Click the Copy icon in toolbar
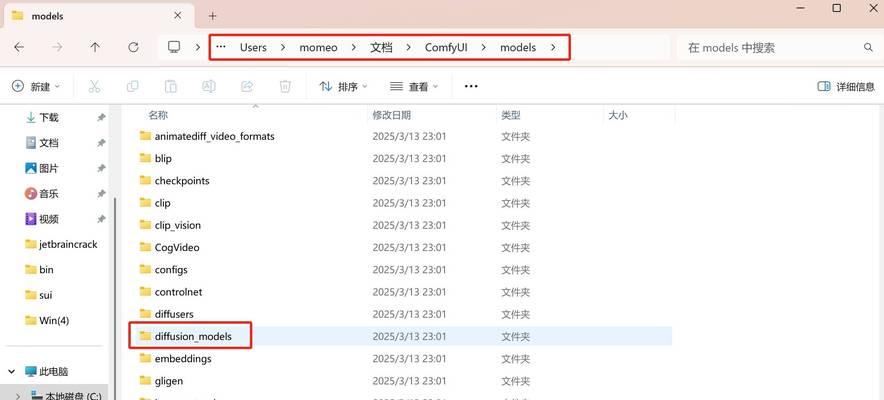 pyautogui.click(x=132, y=86)
